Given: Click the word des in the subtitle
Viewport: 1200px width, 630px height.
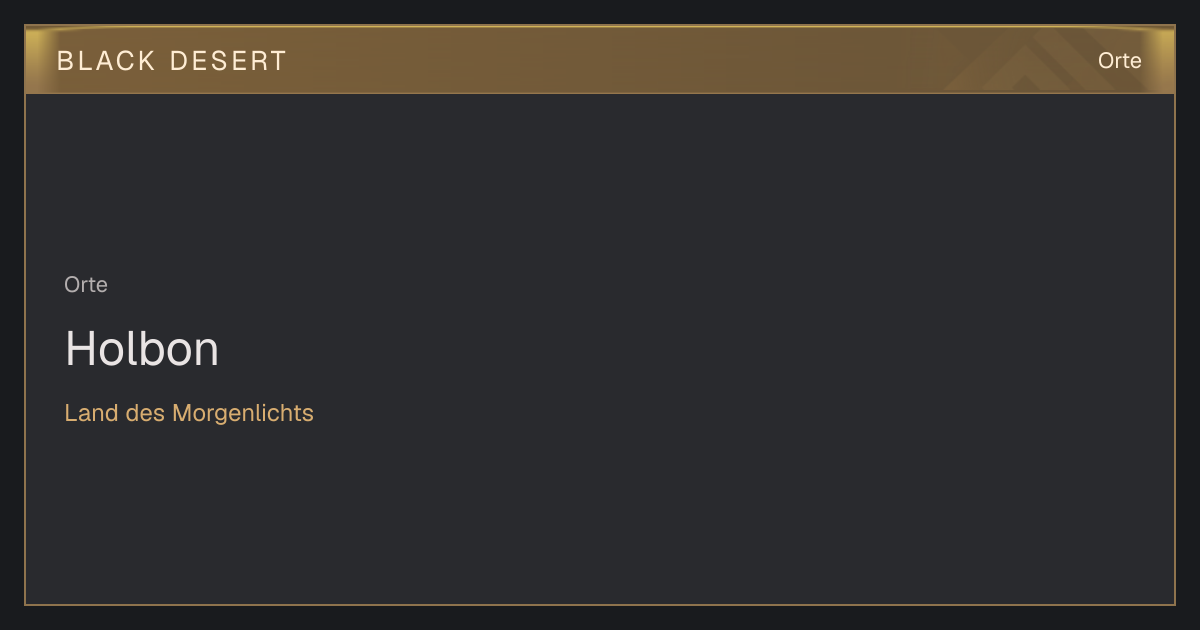Looking at the screenshot, I should pyautogui.click(x=145, y=413).
